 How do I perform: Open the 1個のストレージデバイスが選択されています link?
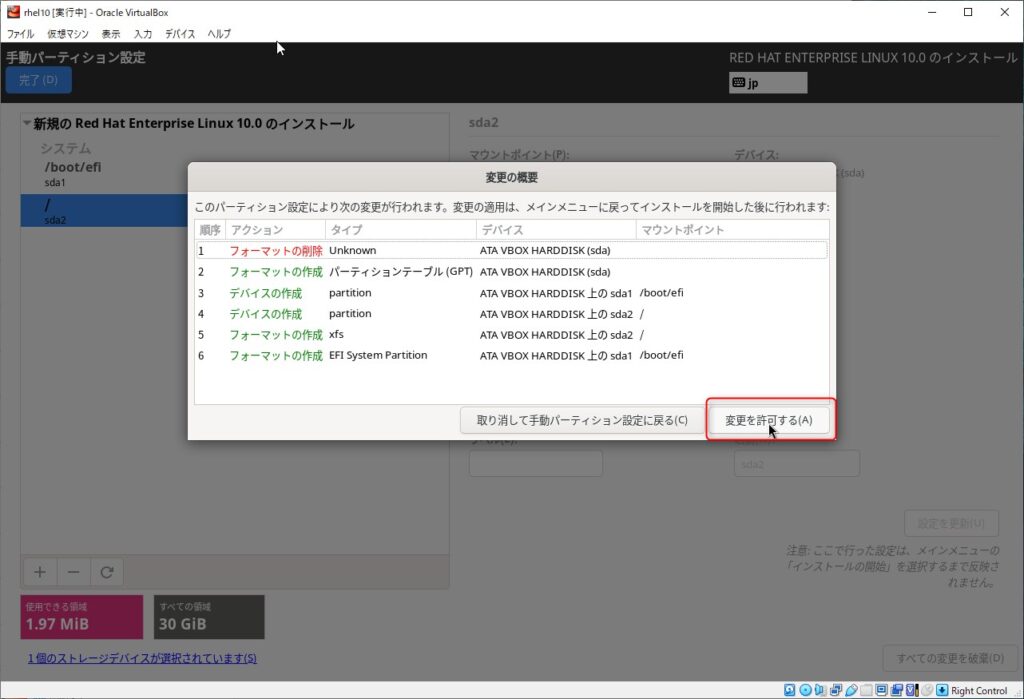tap(142, 658)
